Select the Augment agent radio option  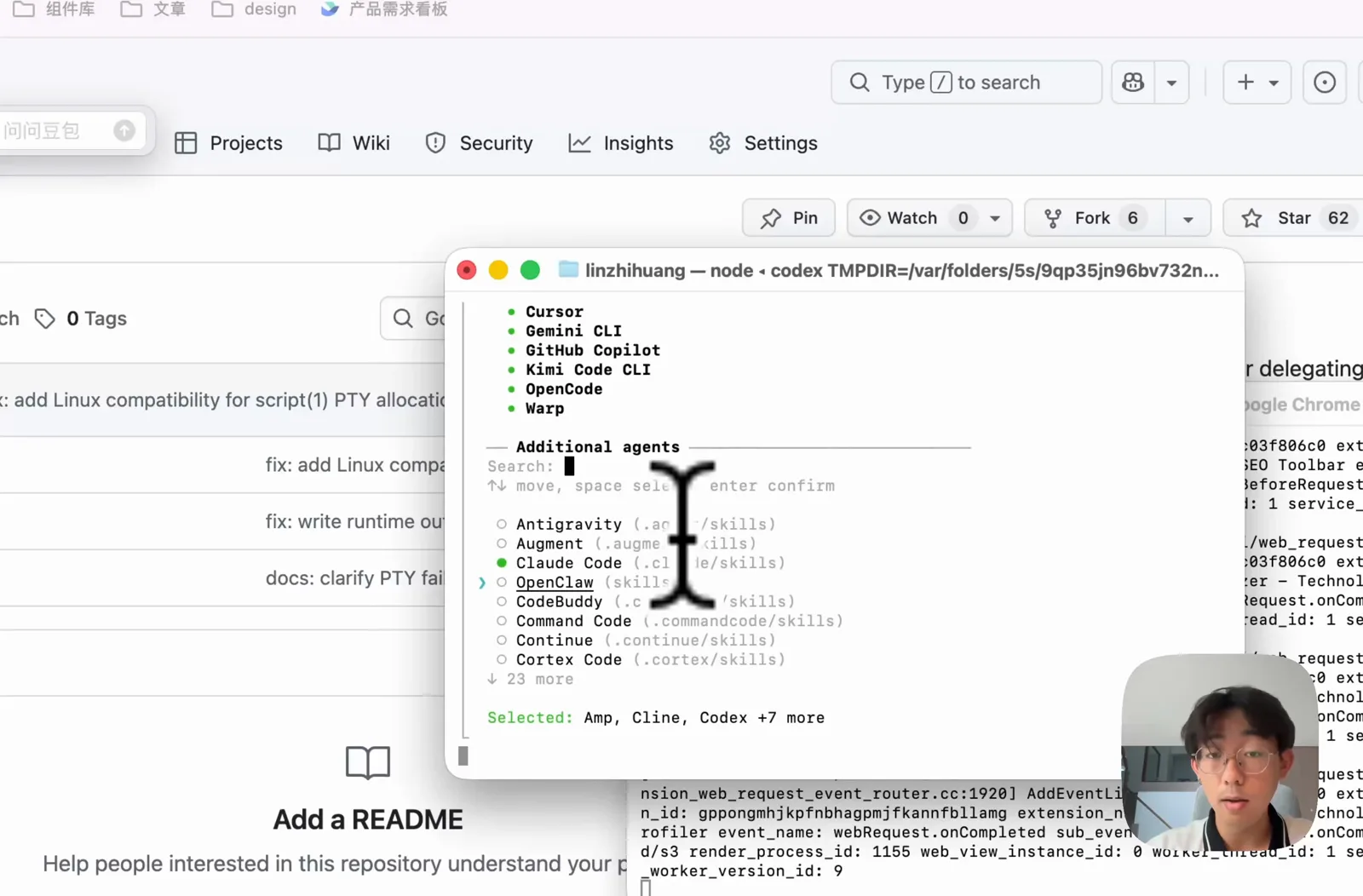coord(502,543)
